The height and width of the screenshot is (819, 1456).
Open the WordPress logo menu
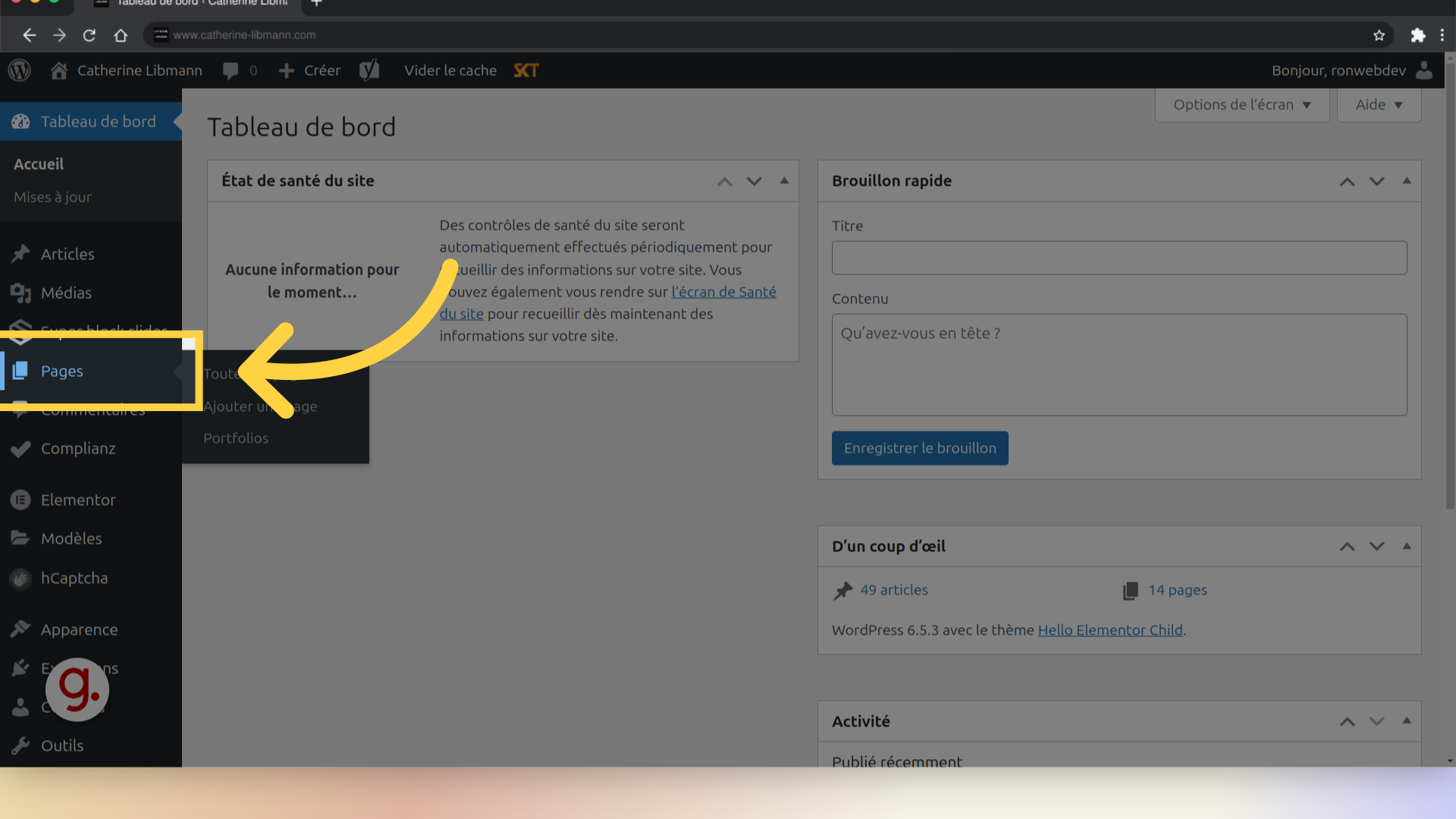pos(20,71)
